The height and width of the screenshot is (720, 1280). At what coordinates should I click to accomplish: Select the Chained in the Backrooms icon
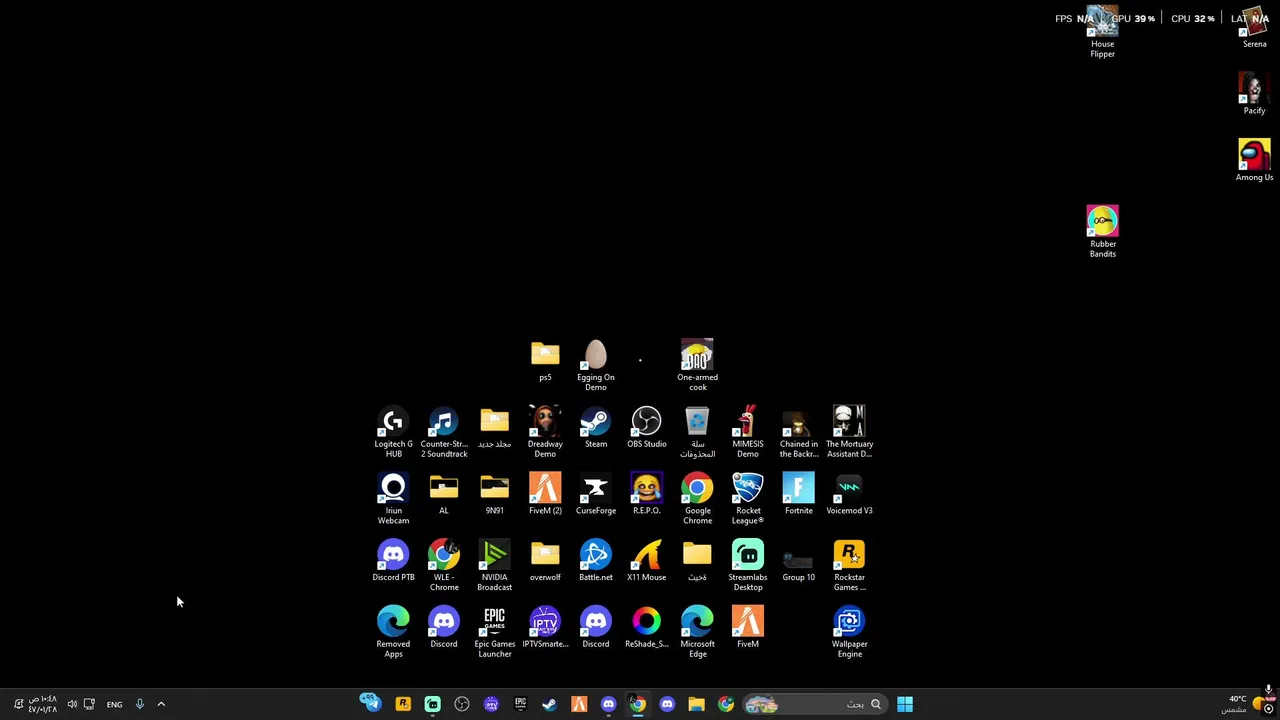pyautogui.click(x=799, y=433)
